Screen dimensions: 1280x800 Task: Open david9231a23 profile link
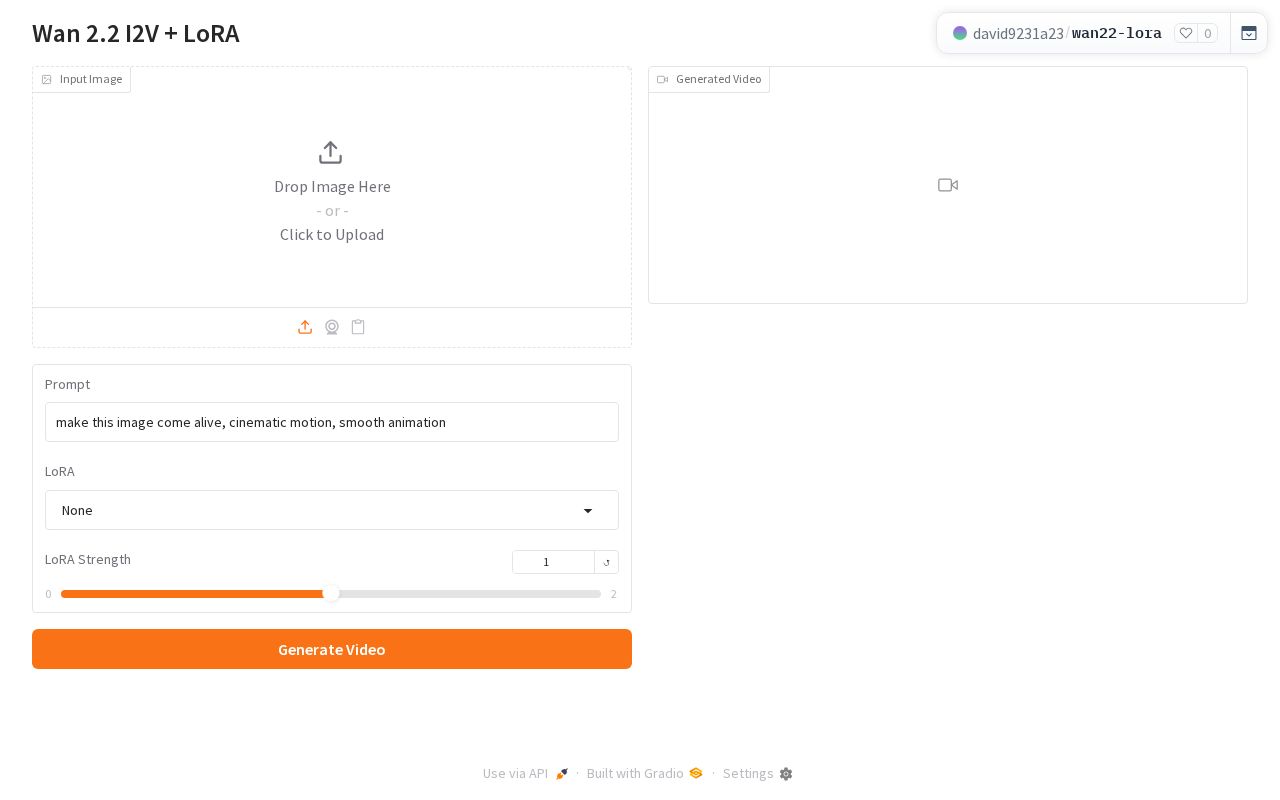coord(1018,33)
